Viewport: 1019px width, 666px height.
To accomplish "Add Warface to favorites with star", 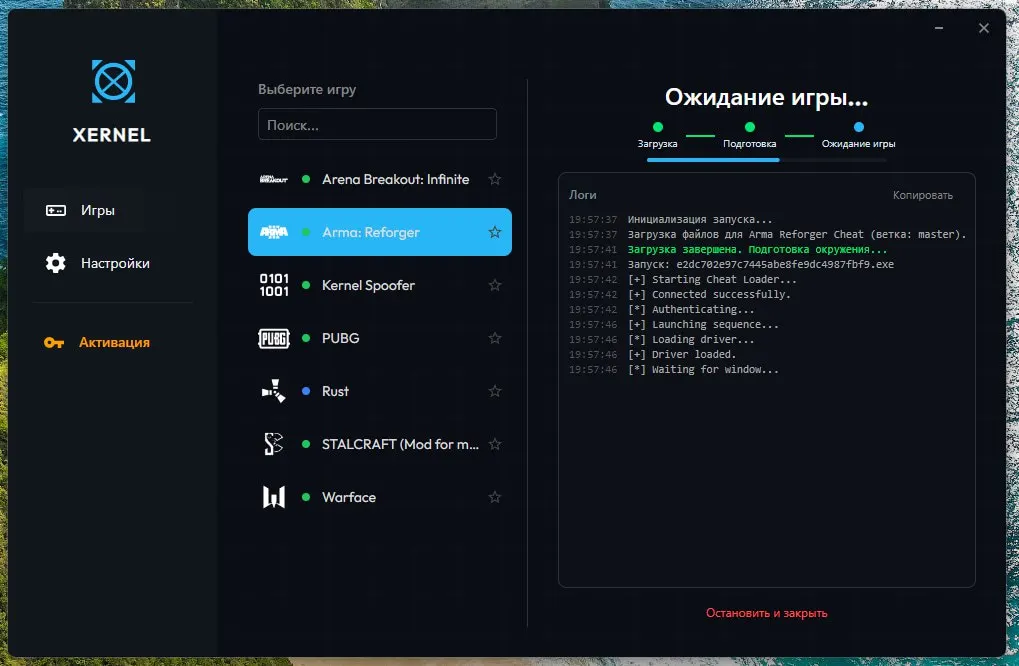I will pos(495,497).
